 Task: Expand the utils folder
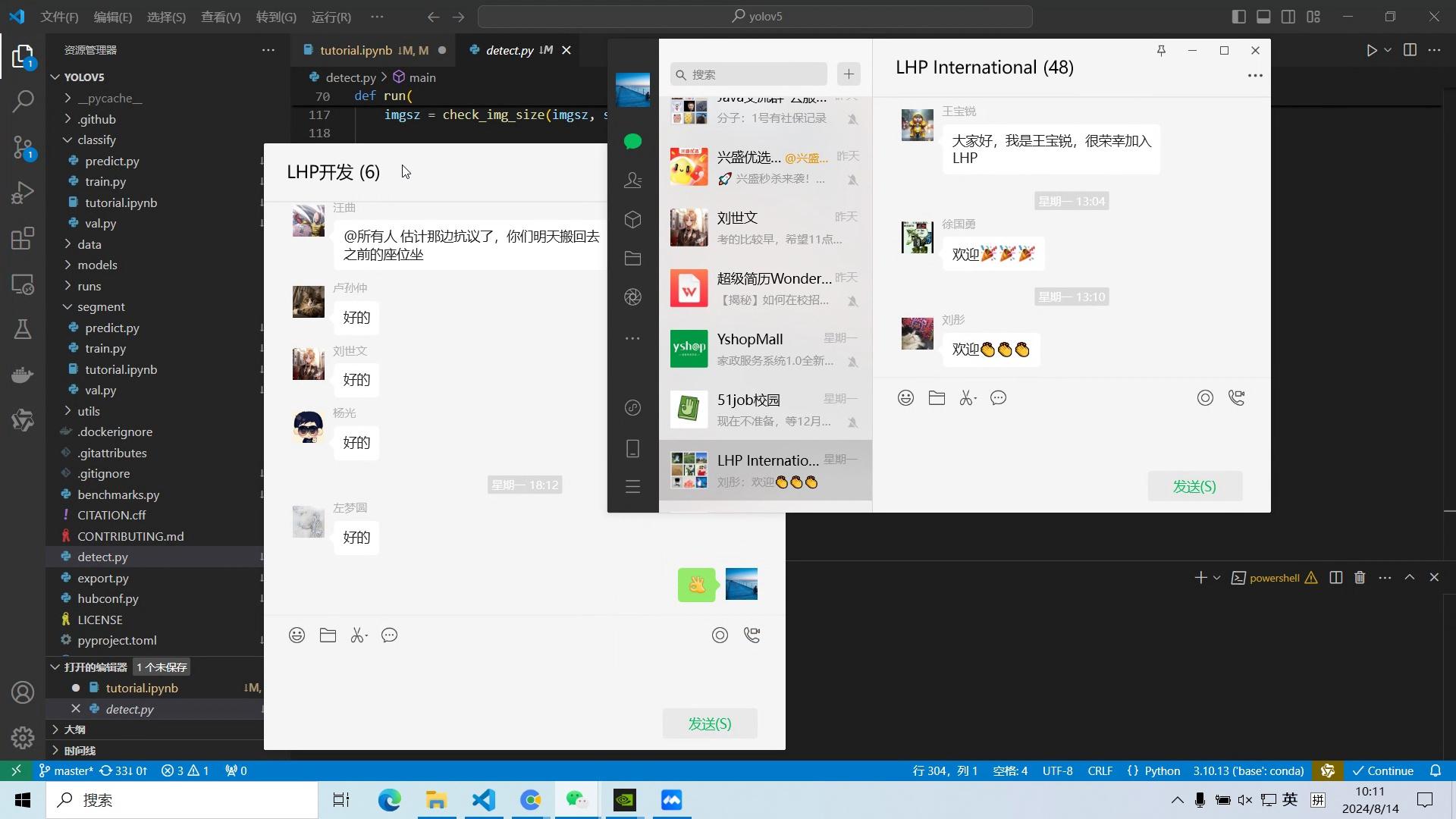[67, 411]
